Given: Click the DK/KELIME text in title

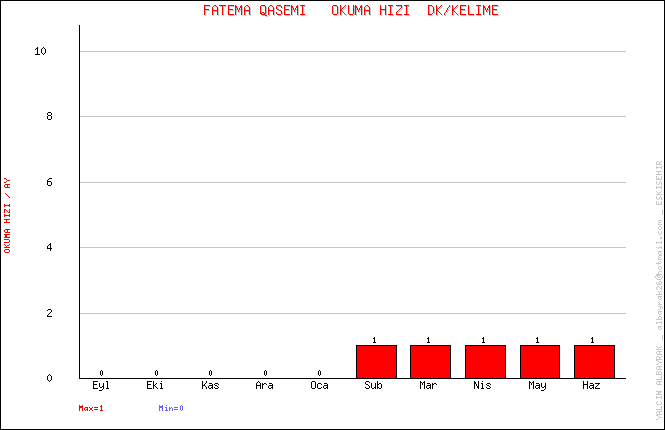Looking at the screenshot, I should coord(462,11).
